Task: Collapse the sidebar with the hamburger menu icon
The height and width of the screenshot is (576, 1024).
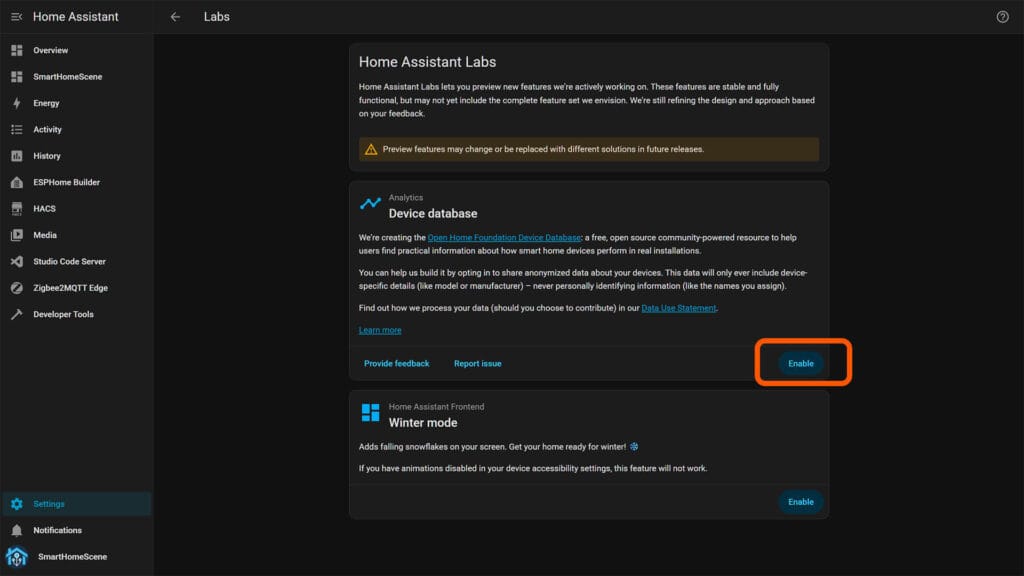Action: (16, 17)
